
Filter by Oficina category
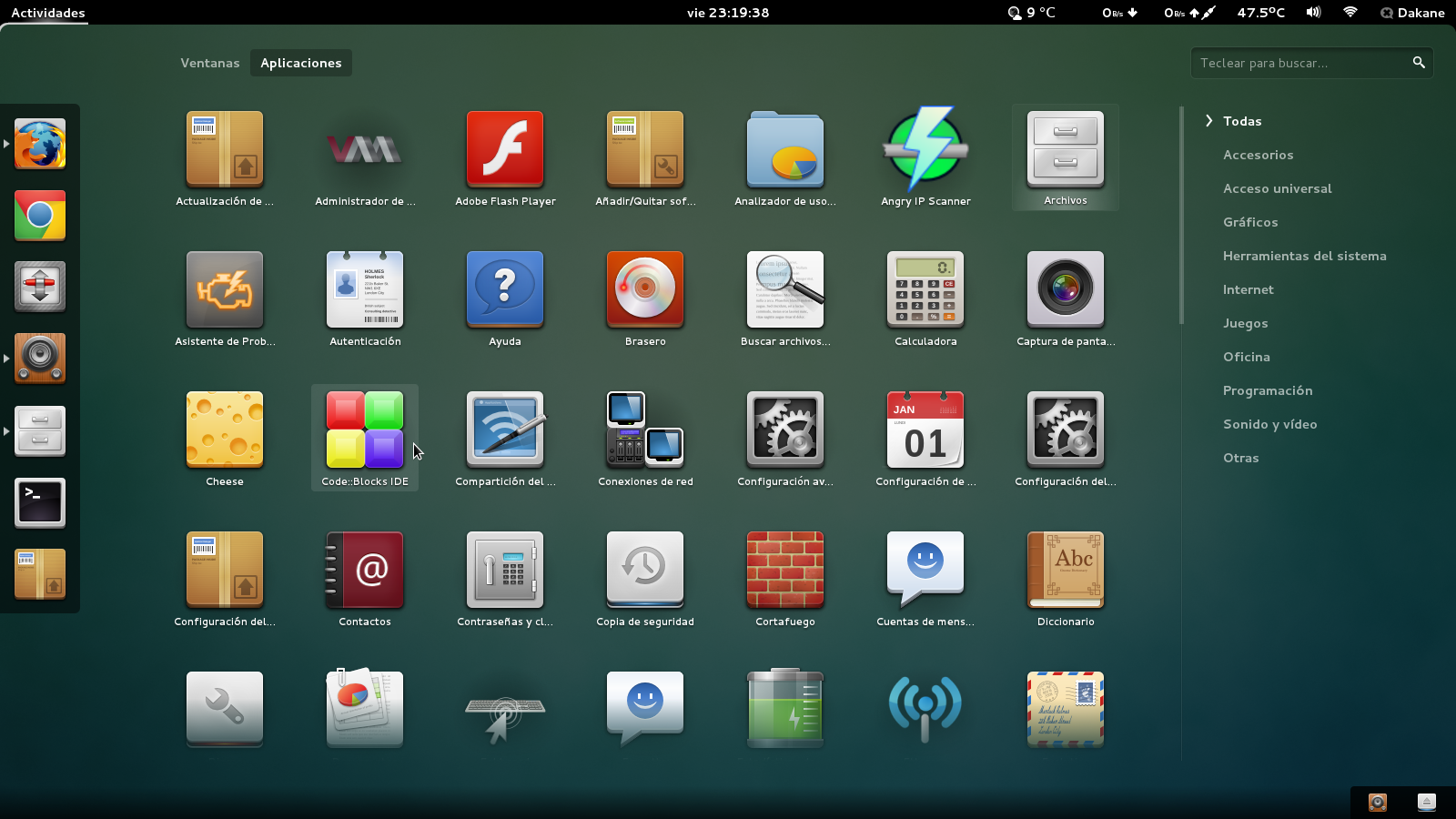tap(1246, 357)
